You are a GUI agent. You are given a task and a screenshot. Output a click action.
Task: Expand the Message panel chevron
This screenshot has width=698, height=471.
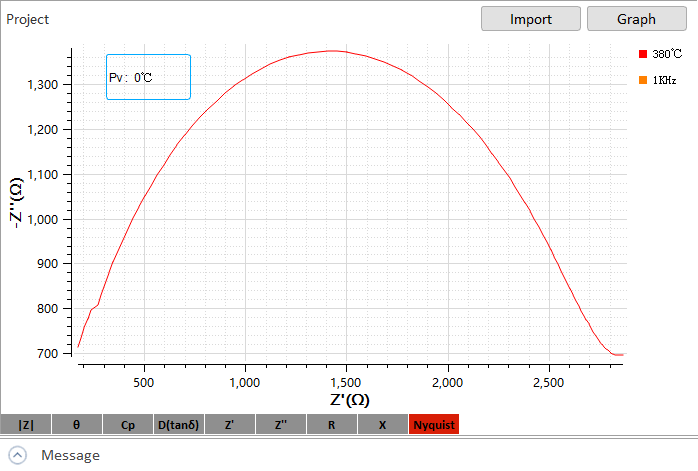coord(18,455)
